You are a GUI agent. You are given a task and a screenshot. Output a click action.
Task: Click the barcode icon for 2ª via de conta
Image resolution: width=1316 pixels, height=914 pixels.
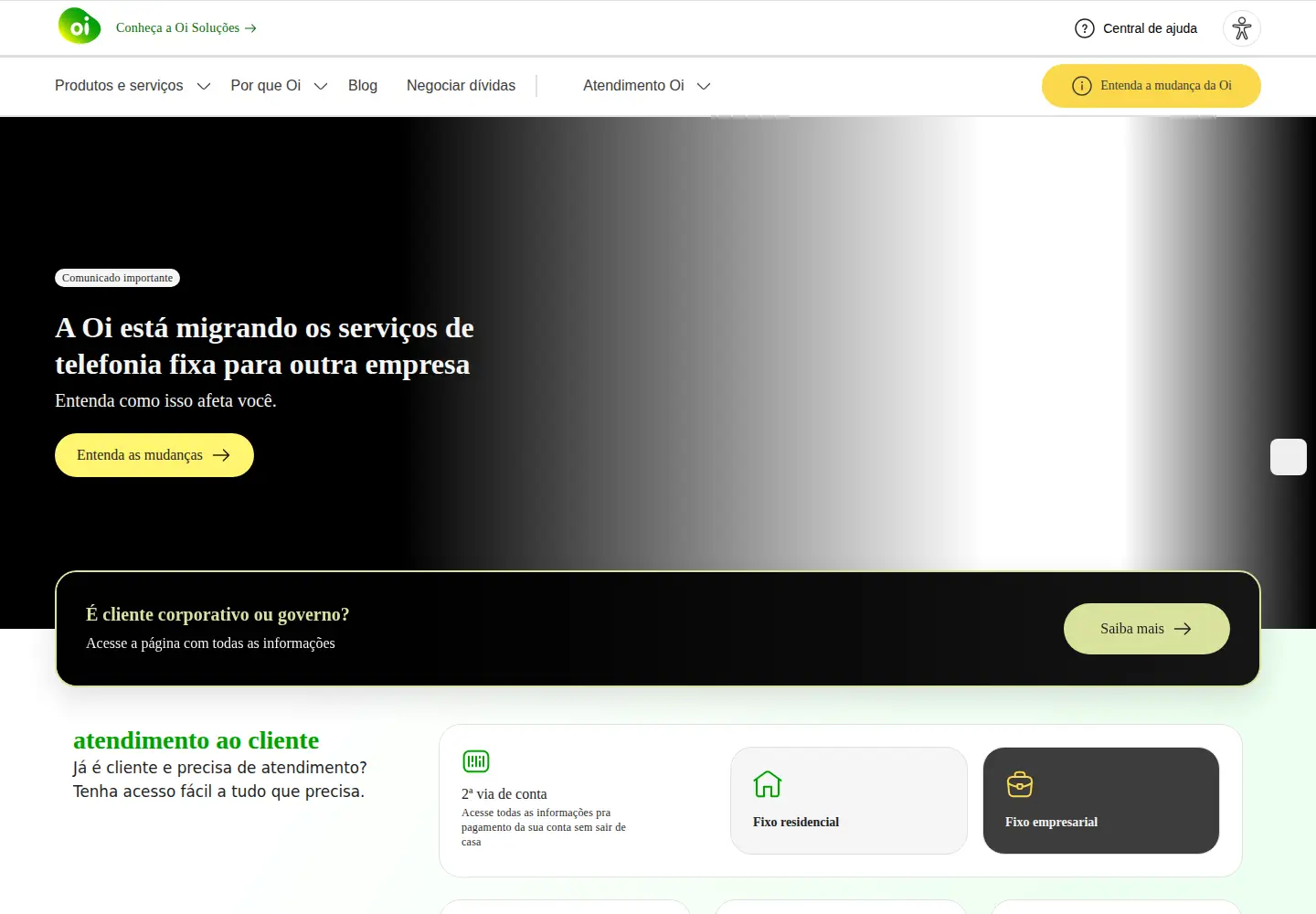point(476,761)
